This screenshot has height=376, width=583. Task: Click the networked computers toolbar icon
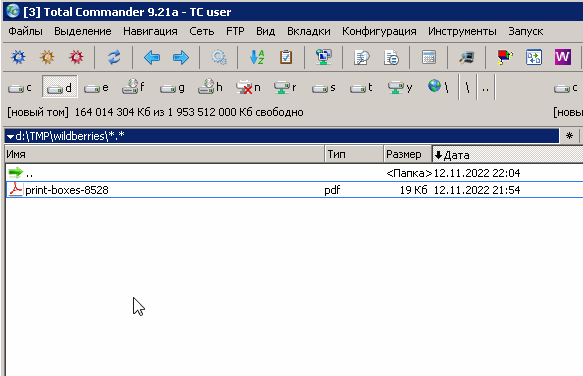(x=323, y=57)
